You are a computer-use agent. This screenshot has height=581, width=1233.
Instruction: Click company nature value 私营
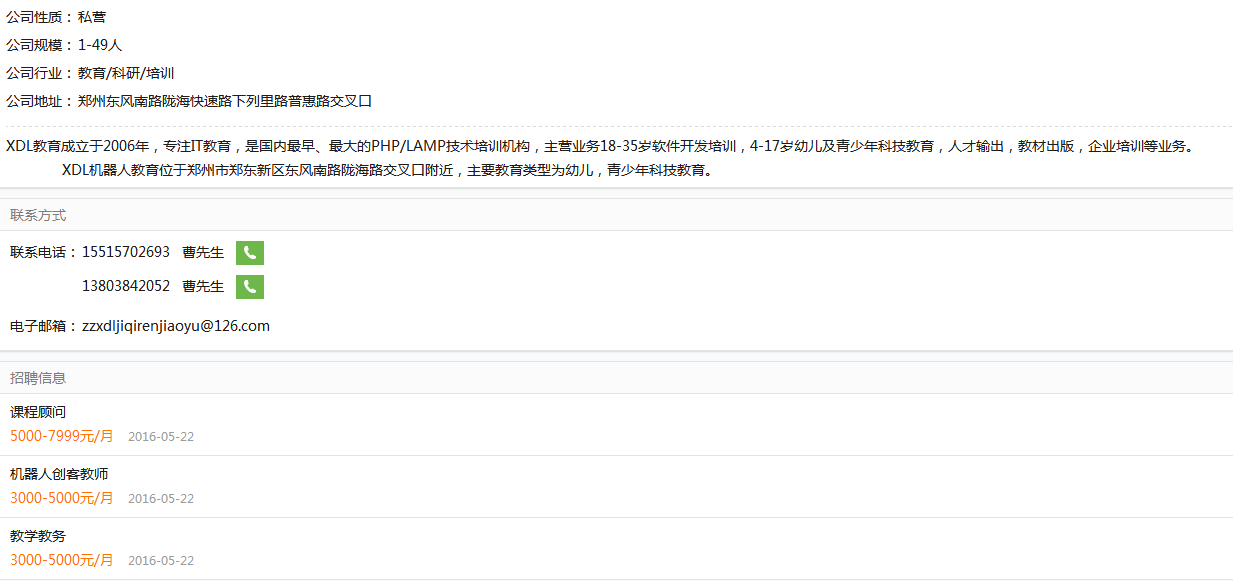point(92,17)
